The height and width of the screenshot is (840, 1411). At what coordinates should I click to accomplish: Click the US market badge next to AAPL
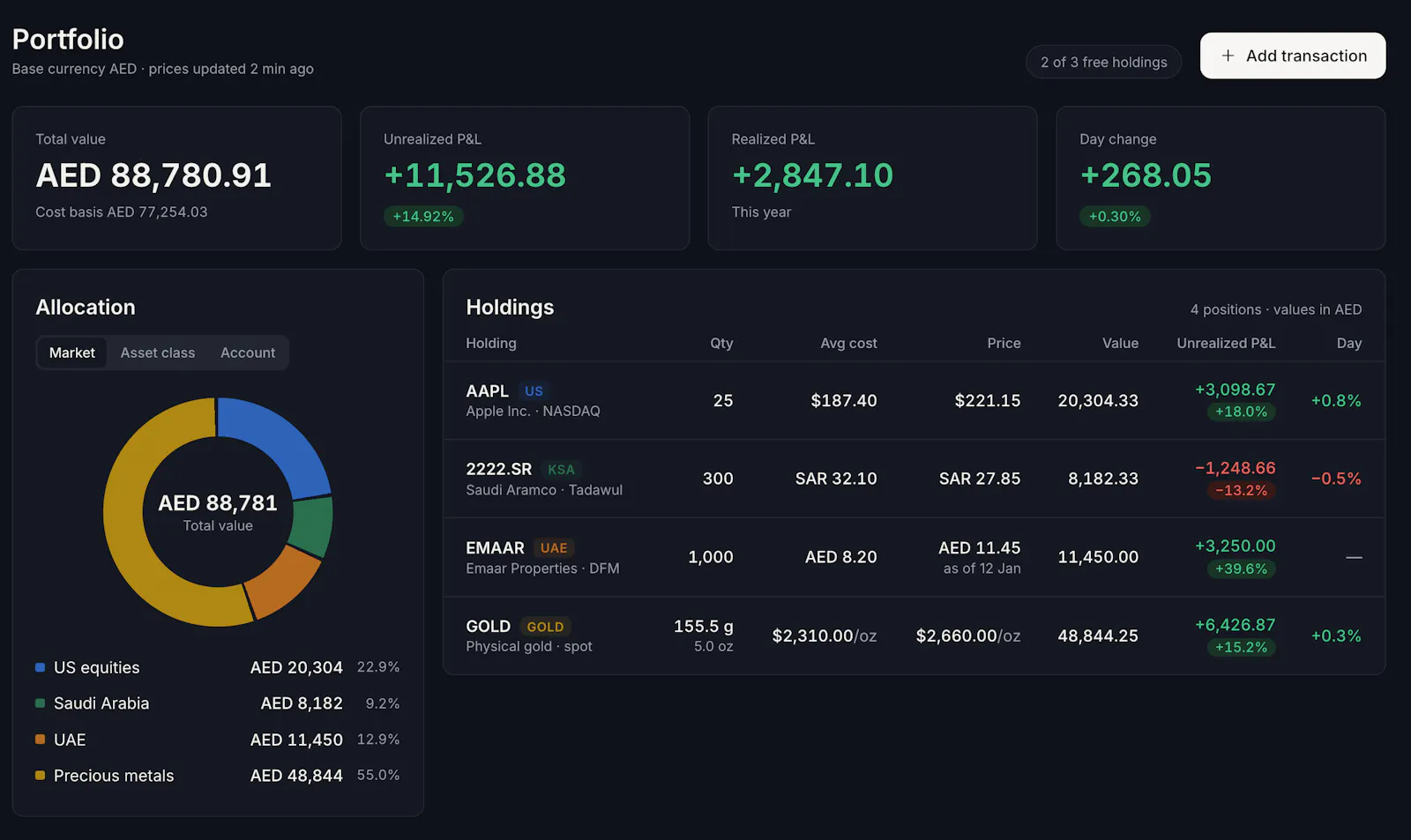tap(534, 390)
